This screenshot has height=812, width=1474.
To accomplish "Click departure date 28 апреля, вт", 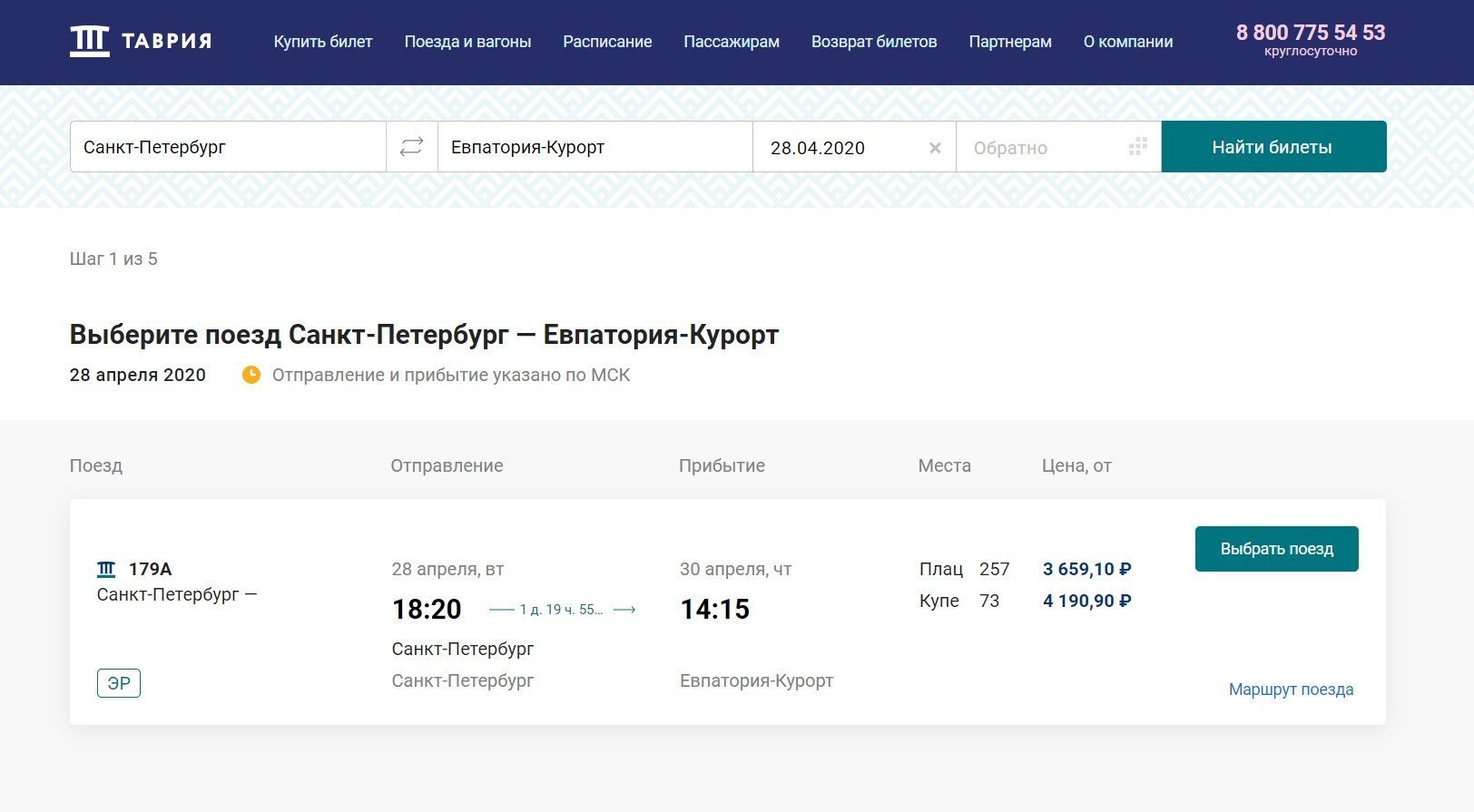I will pyautogui.click(x=447, y=569).
